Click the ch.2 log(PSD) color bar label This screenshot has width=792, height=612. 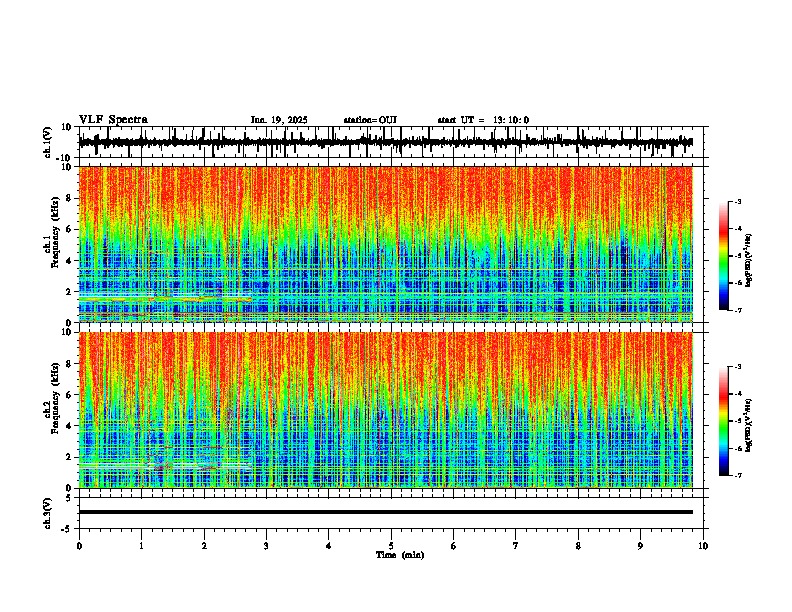749,425
